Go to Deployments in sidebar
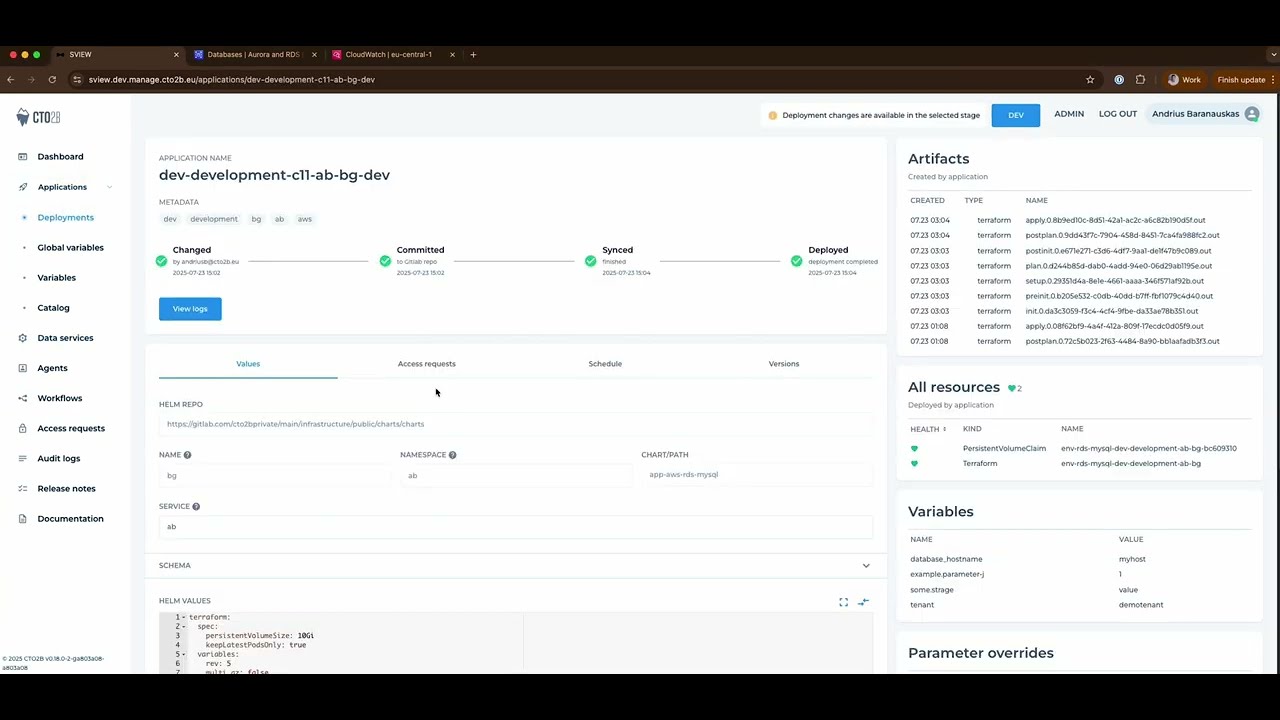The width and height of the screenshot is (1280, 720). click(65, 217)
